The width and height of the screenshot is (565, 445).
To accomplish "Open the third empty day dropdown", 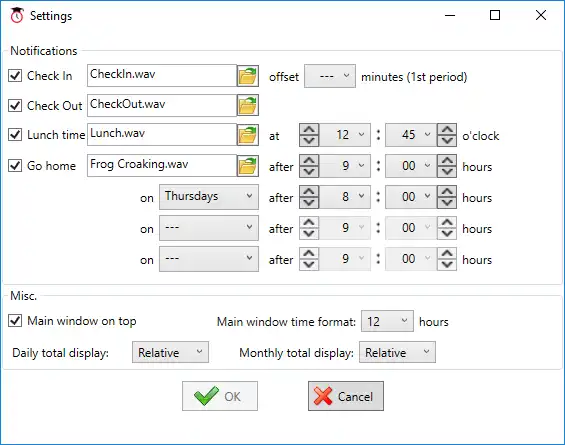I will tap(209, 259).
